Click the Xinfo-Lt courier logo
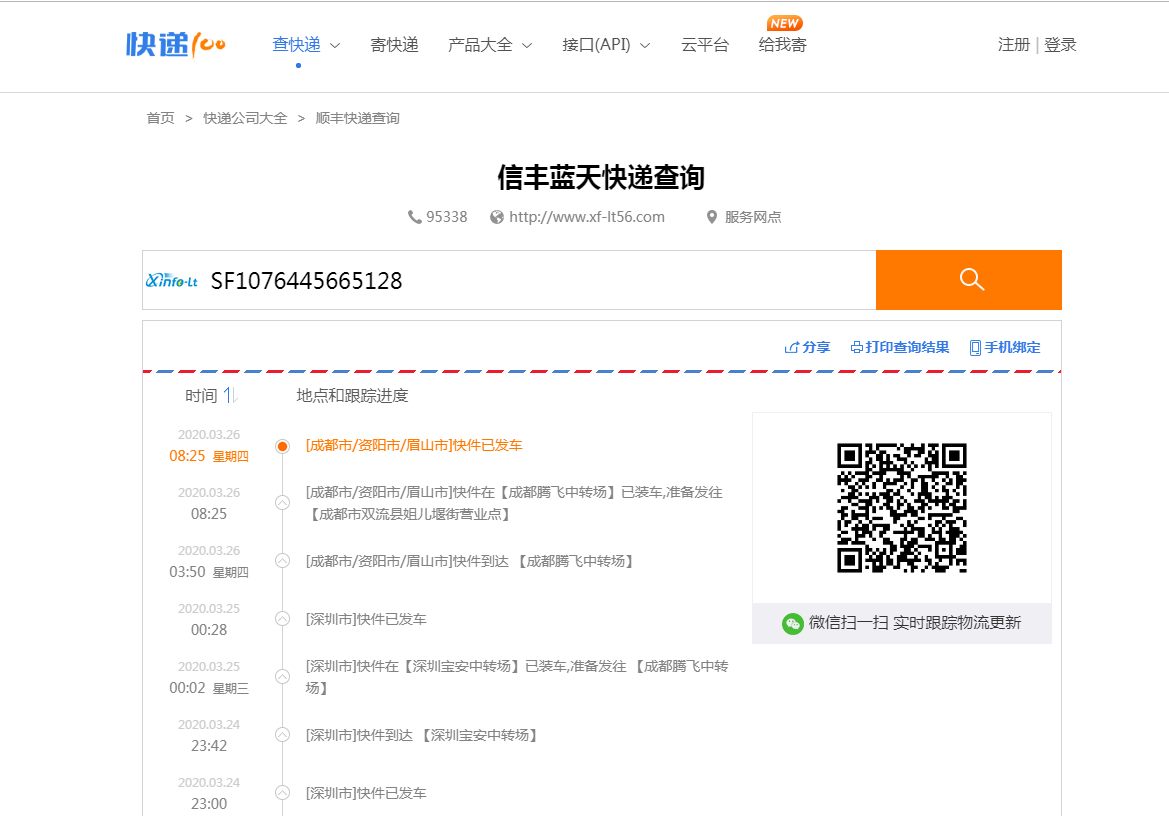 click(x=172, y=281)
